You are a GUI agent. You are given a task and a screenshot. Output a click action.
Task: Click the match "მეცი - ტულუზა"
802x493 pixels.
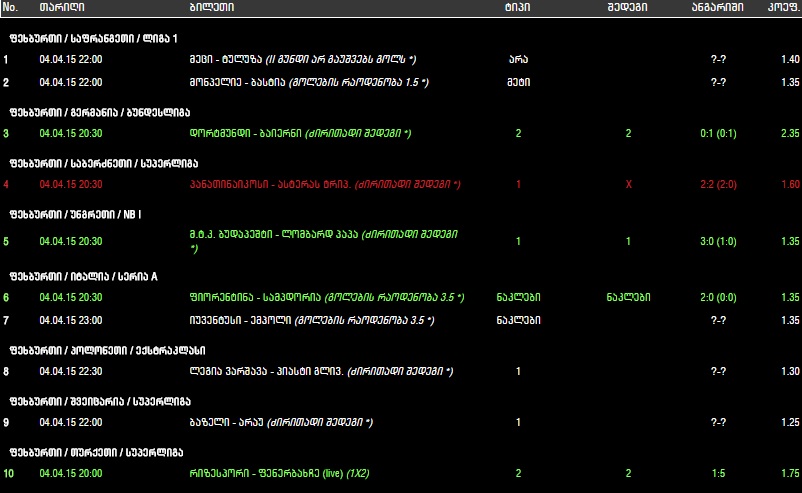226,59
